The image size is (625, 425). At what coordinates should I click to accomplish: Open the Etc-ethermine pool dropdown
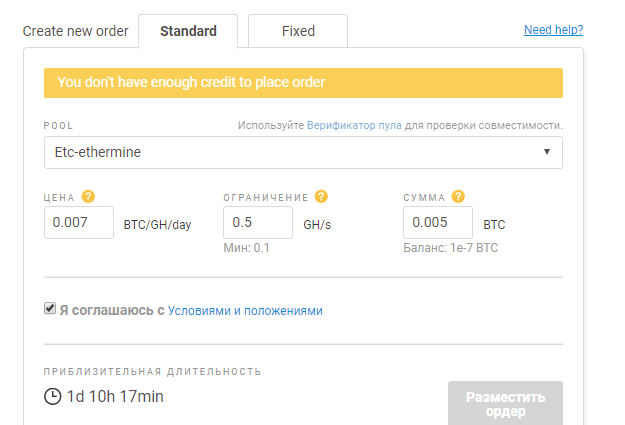click(x=303, y=153)
